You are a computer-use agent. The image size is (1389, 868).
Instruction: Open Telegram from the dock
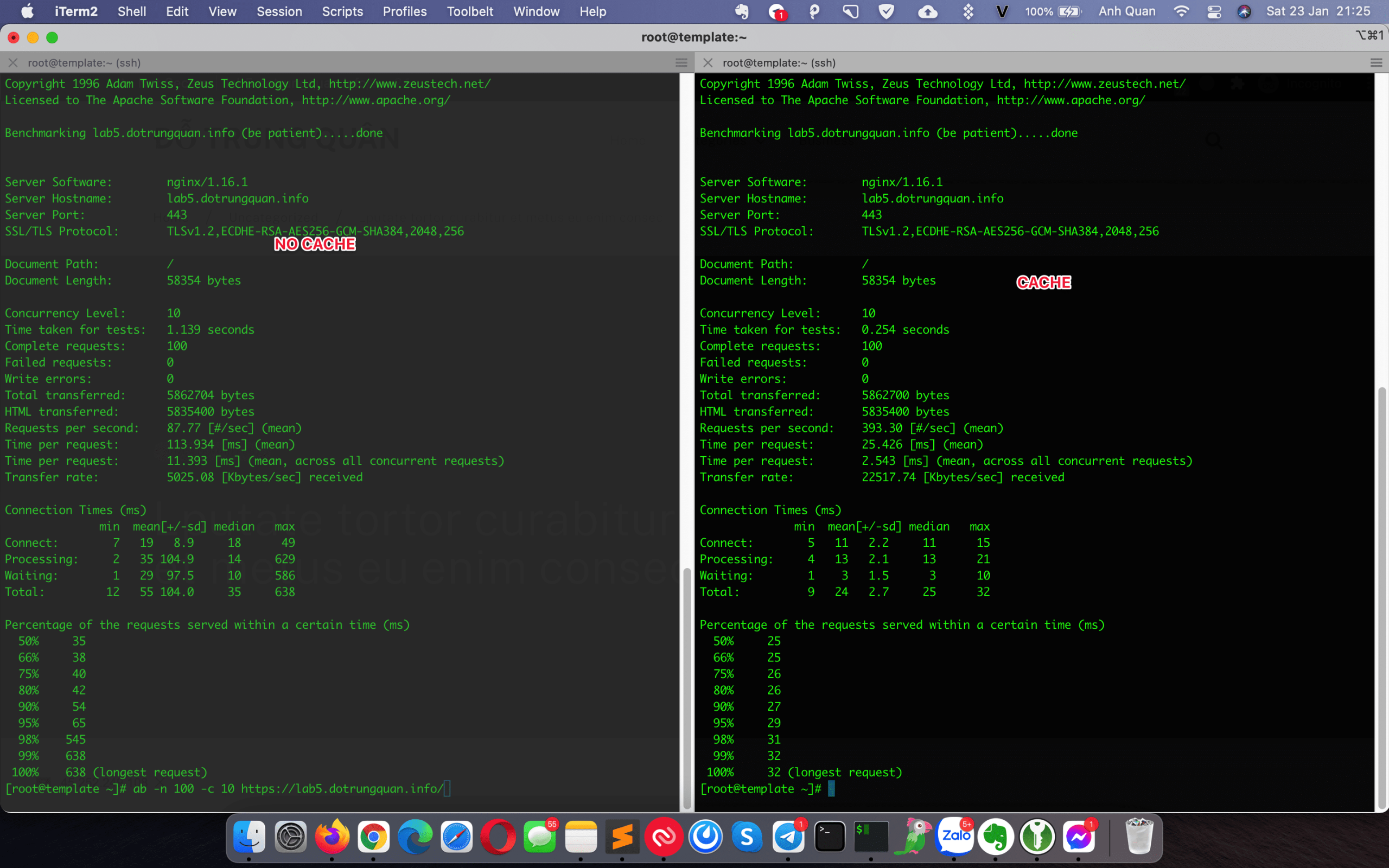788,837
